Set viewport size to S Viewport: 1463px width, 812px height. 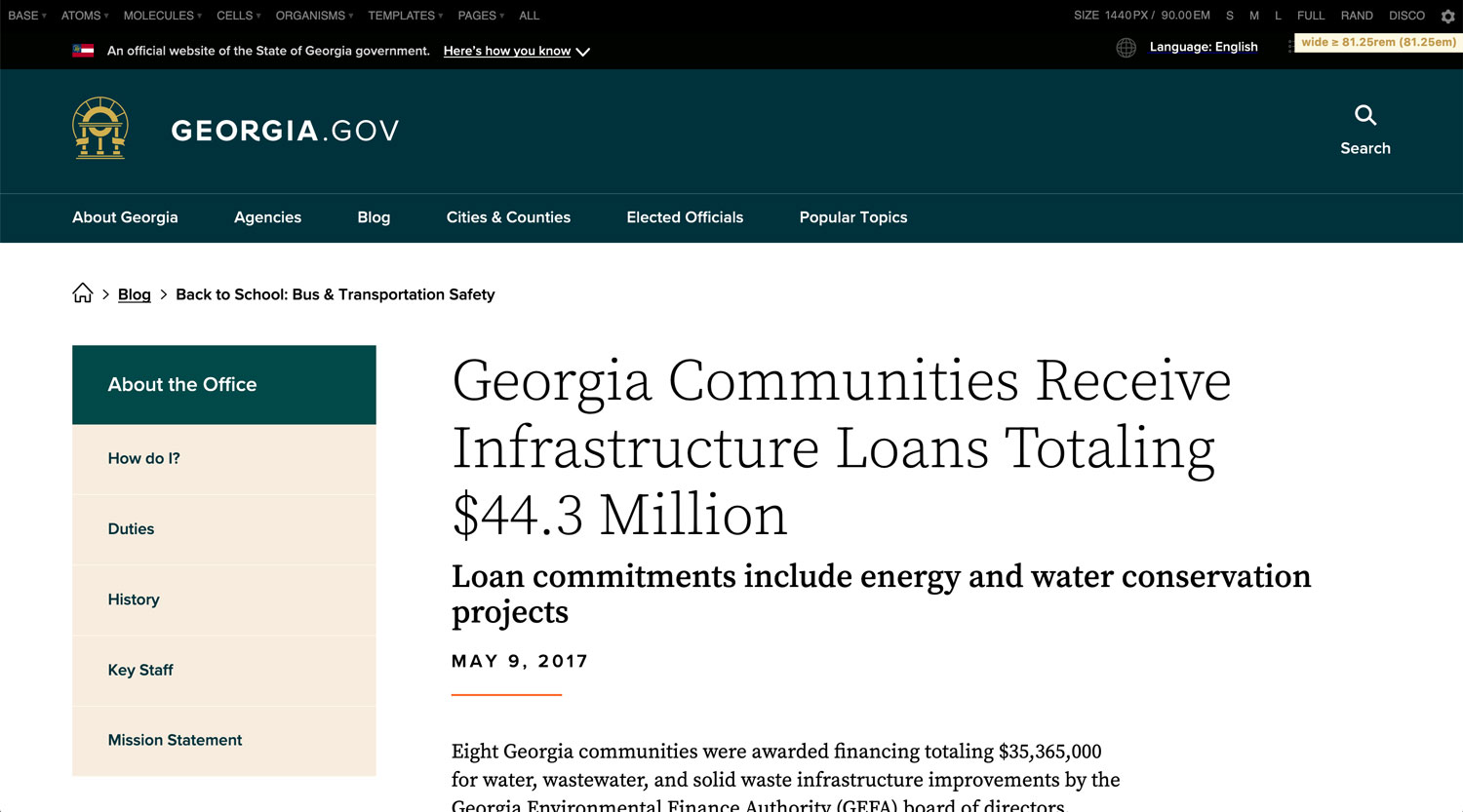pyautogui.click(x=1230, y=16)
